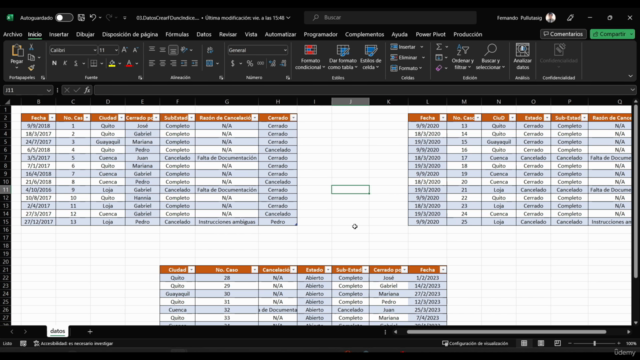Open Dar formato como tabla gallery
The height and width of the screenshot is (360, 640).
click(x=343, y=57)
